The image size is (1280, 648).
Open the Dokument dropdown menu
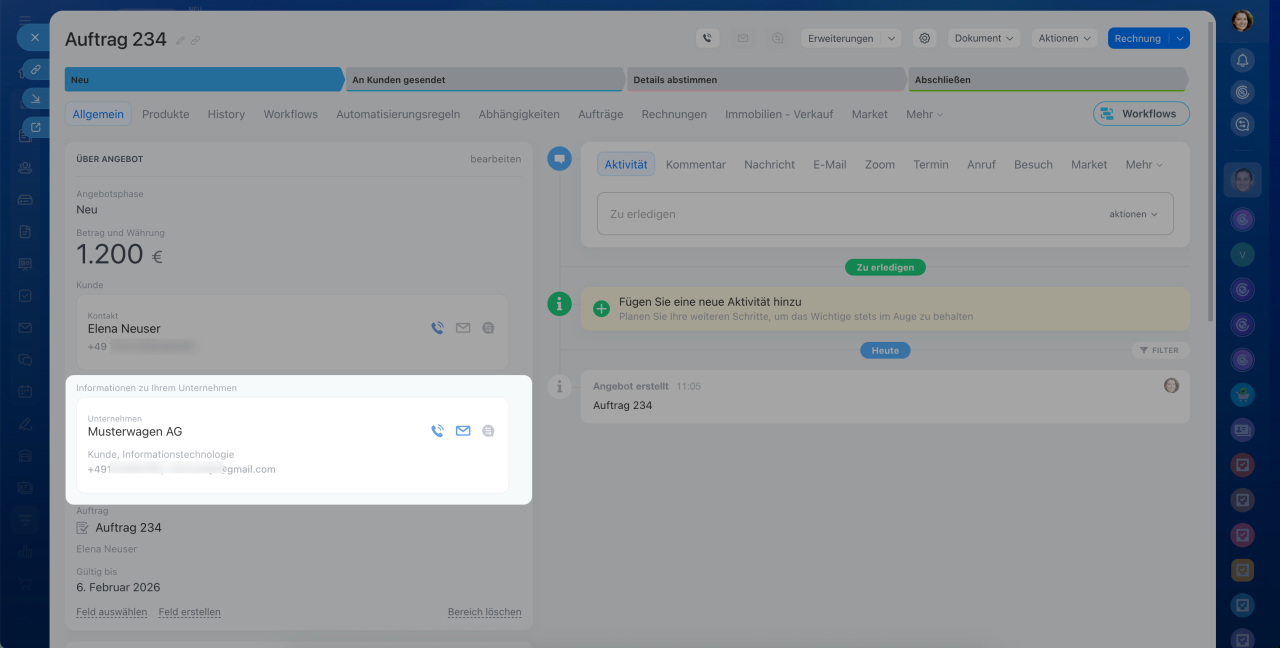point(984,38)
